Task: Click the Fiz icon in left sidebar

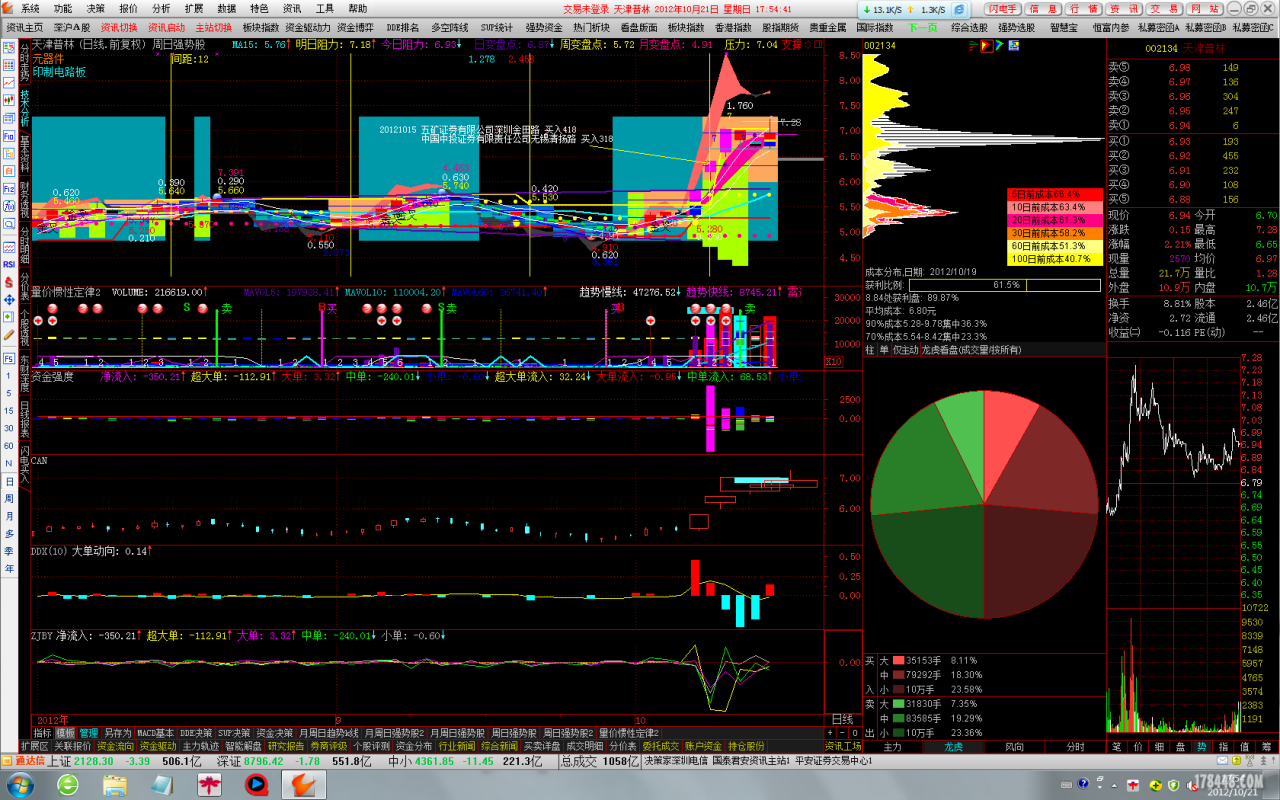Action: click(x=8, y=188)
